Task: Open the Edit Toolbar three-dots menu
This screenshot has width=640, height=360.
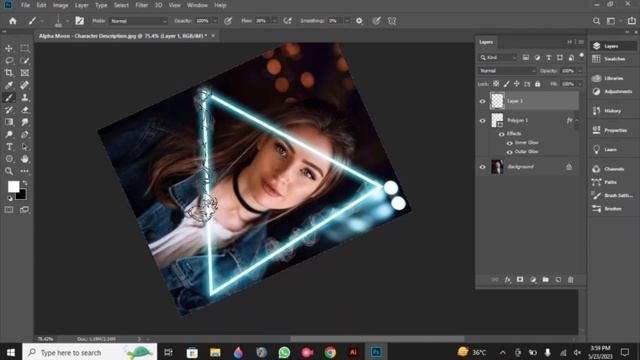Action: tap(24, 171)
